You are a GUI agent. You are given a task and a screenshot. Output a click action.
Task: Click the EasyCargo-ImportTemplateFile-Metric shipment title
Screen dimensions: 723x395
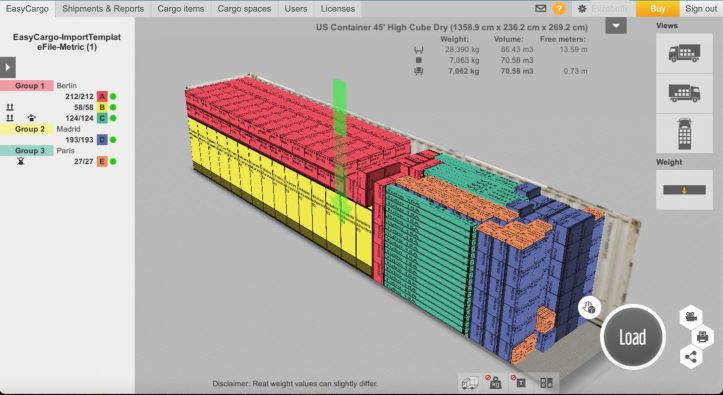67,42
